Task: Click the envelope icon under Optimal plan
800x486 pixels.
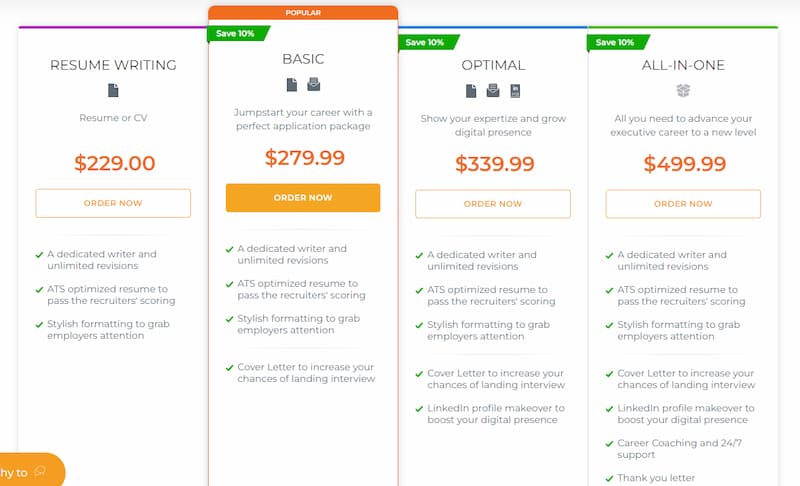Action: pyautogui.click(x=493, y=91)
